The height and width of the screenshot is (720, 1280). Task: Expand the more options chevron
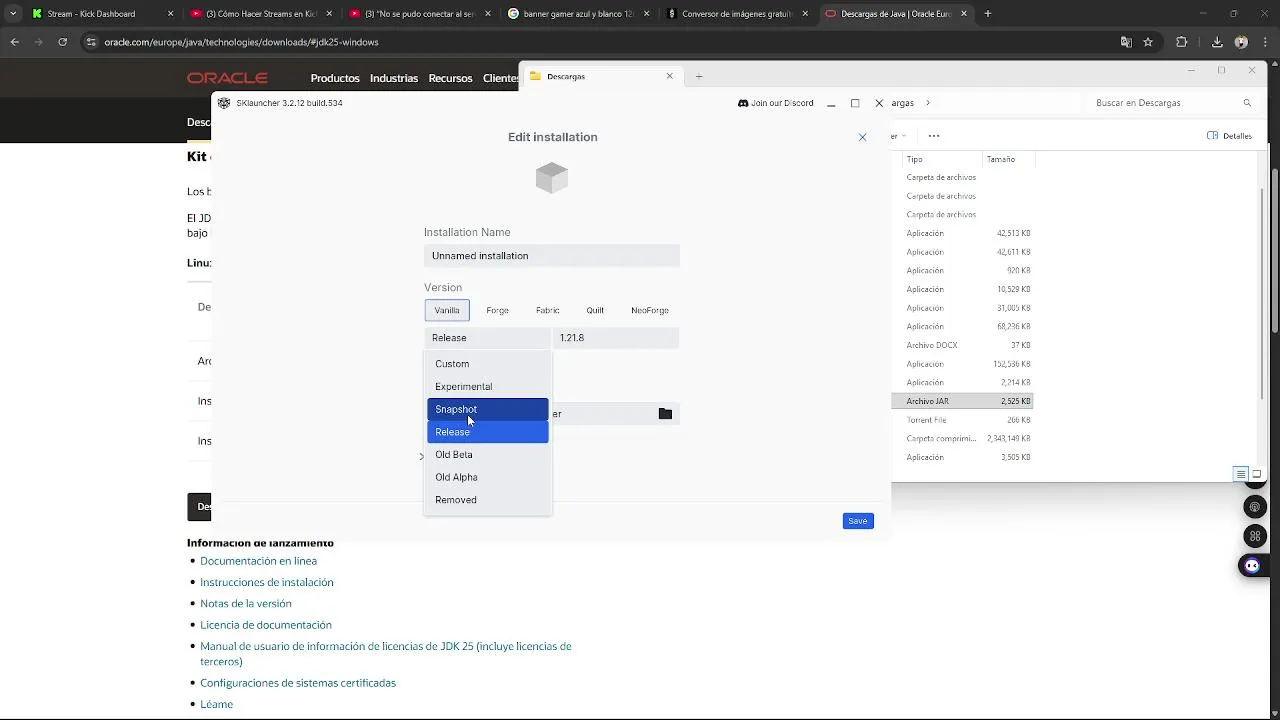pyautogui.click(x=421, y=457)
